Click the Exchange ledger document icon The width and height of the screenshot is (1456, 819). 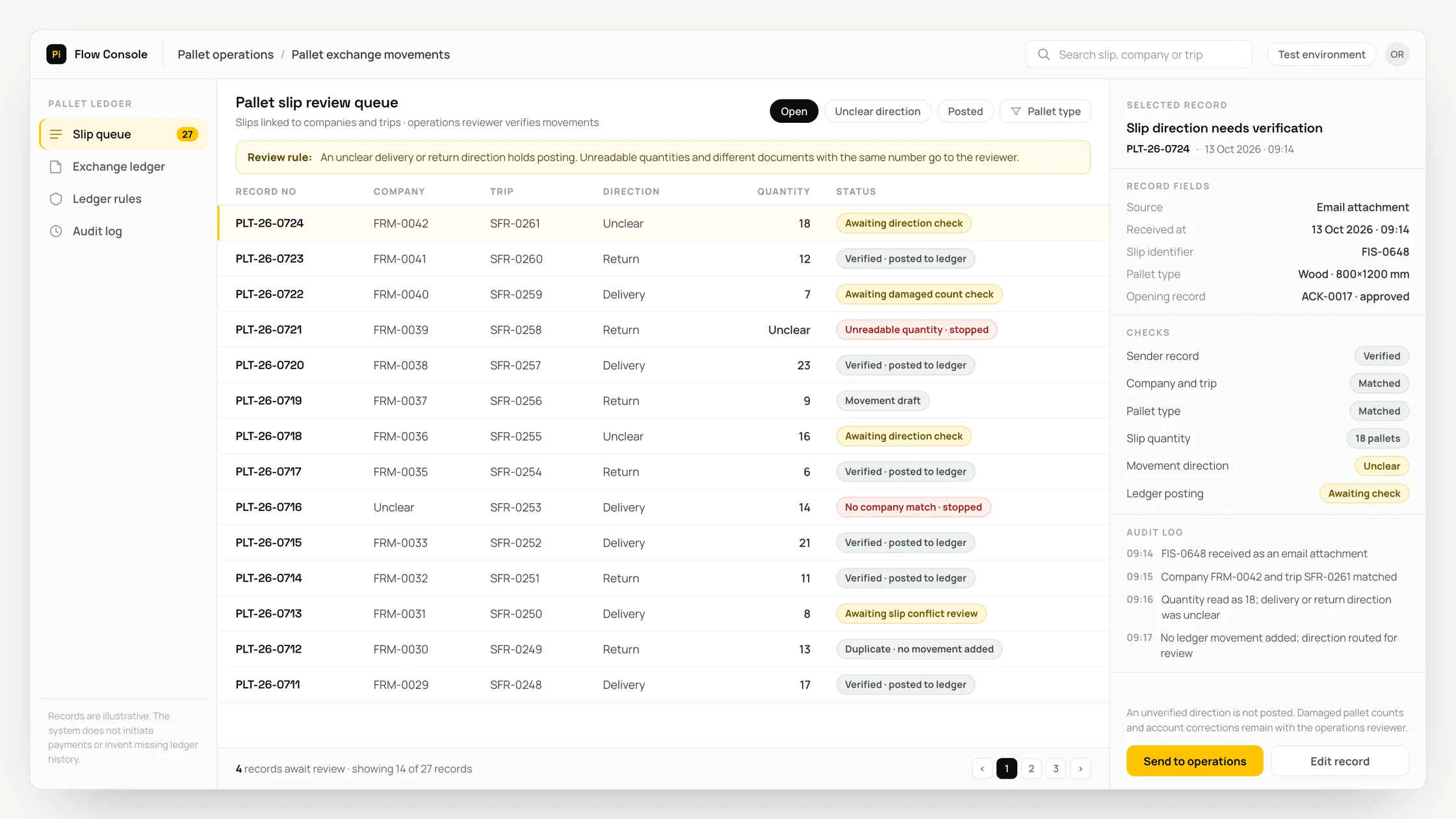56,167
